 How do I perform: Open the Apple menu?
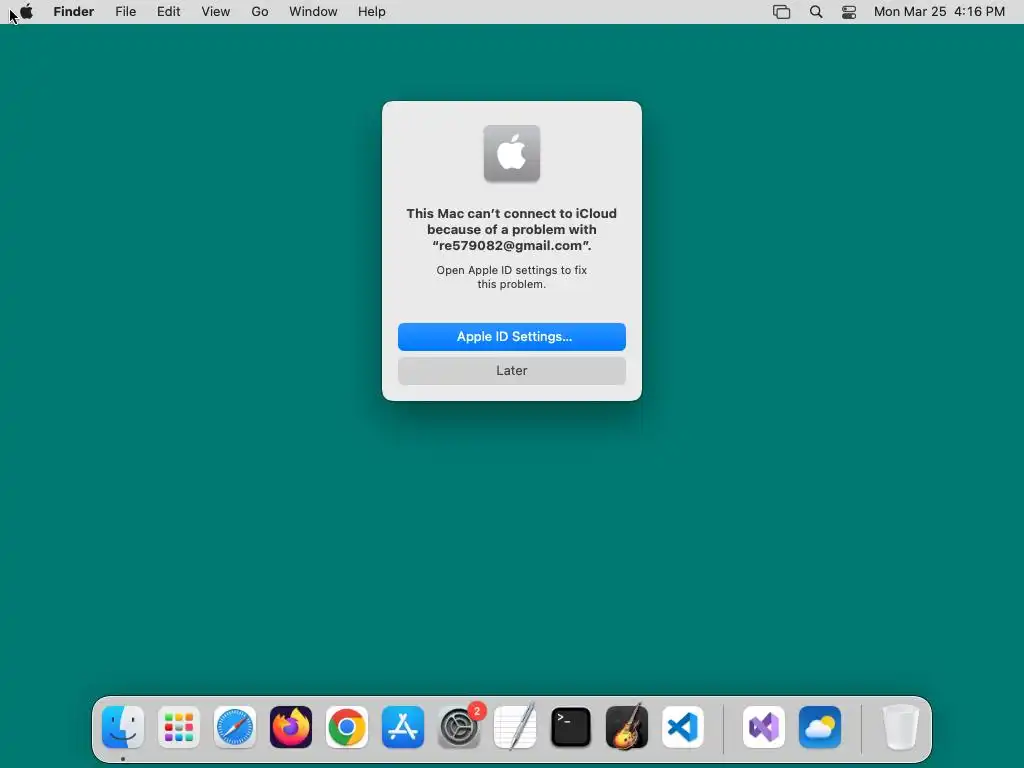[26, 12]
